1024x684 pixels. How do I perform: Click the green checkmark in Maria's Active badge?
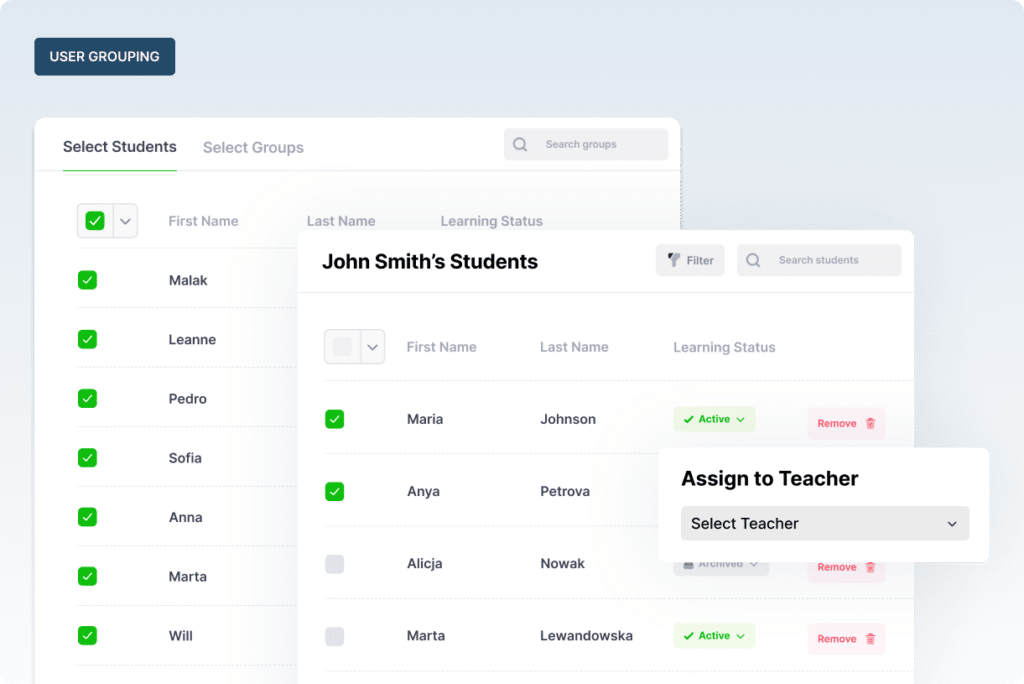[688, 420]
